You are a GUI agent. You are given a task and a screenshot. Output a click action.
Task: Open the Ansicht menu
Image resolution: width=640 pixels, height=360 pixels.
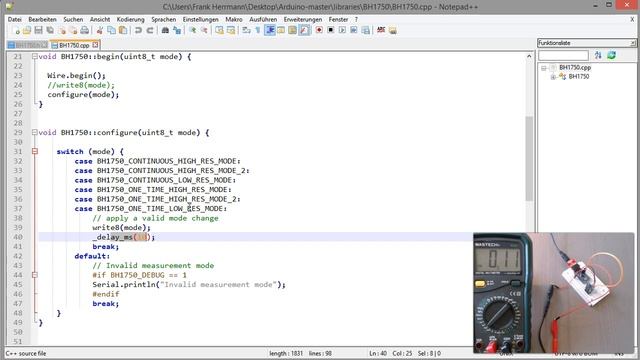100,19
